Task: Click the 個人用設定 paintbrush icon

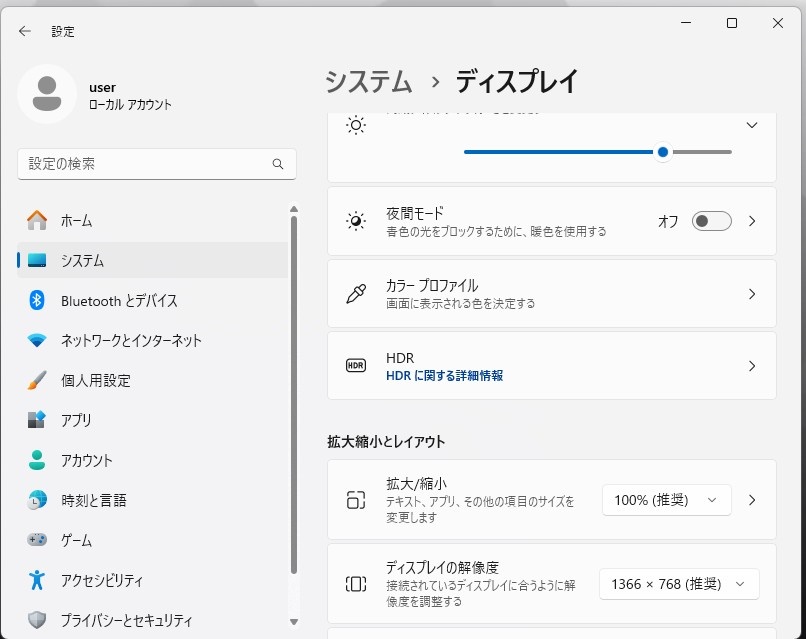Action: coord(37,380)
